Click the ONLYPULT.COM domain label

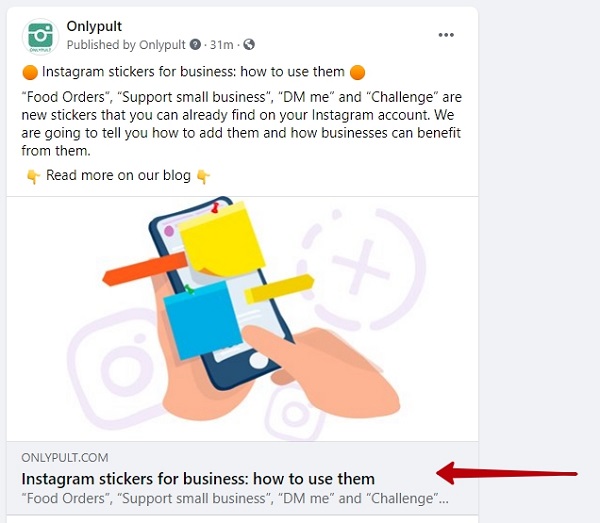[x=65, y=458]
